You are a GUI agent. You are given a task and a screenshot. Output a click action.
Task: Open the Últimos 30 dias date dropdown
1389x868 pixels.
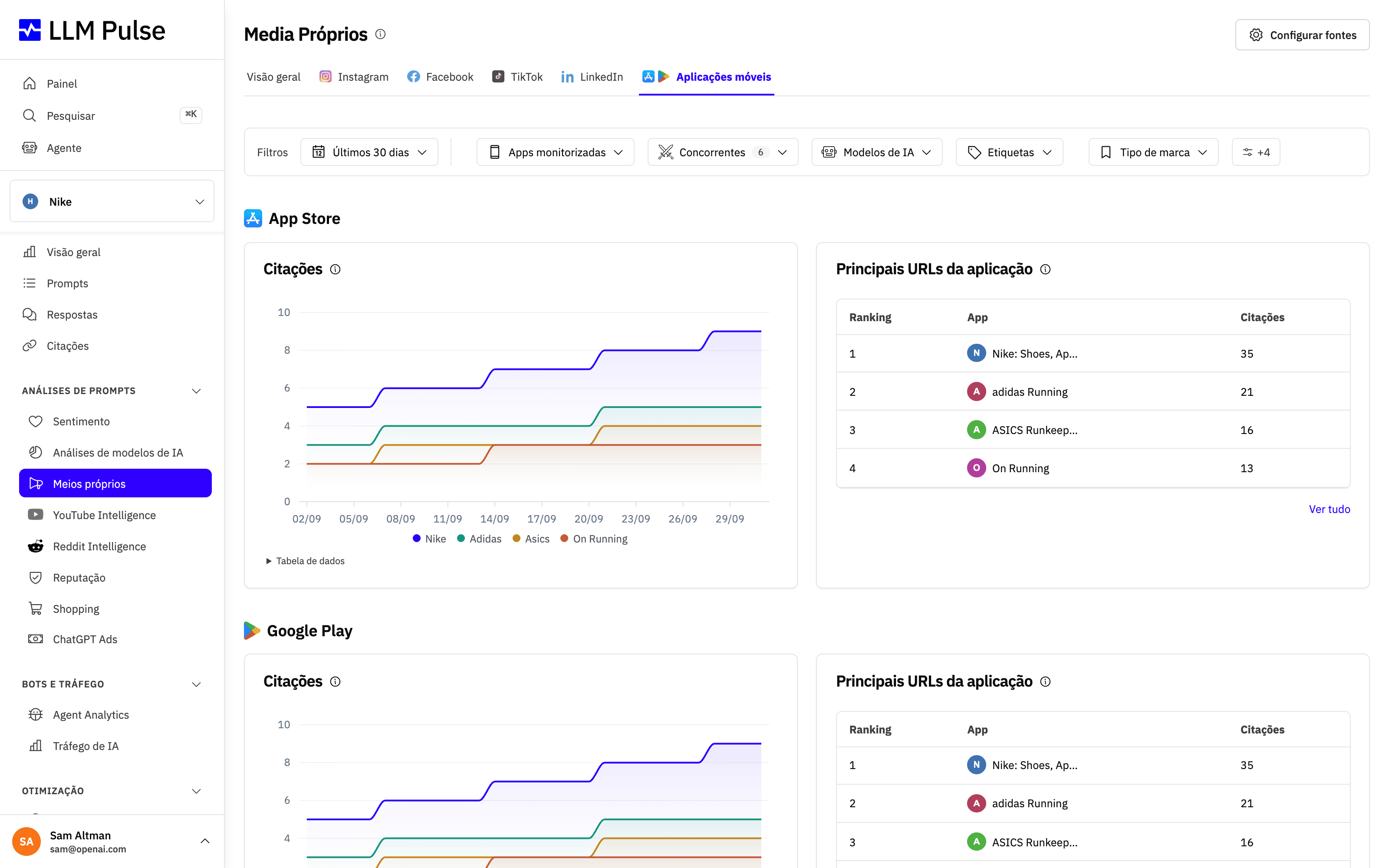point(369,152)
